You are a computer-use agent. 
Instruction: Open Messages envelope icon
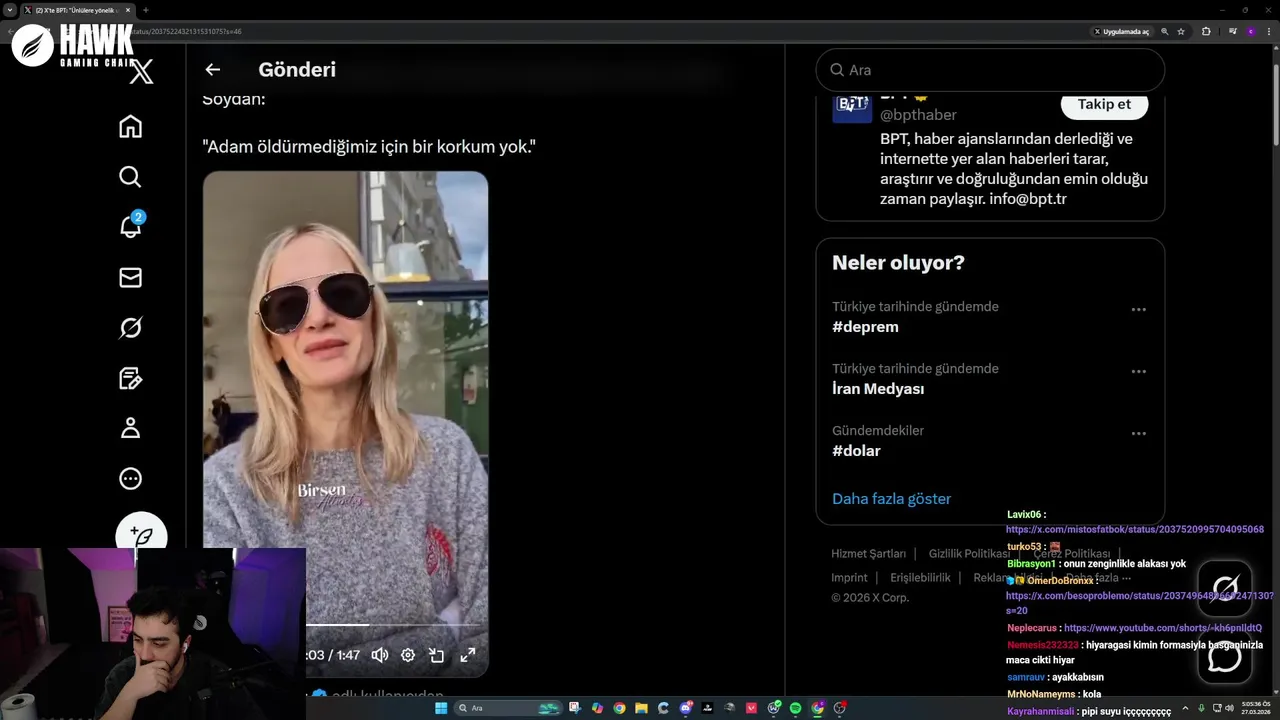click(x=130, y=277)
